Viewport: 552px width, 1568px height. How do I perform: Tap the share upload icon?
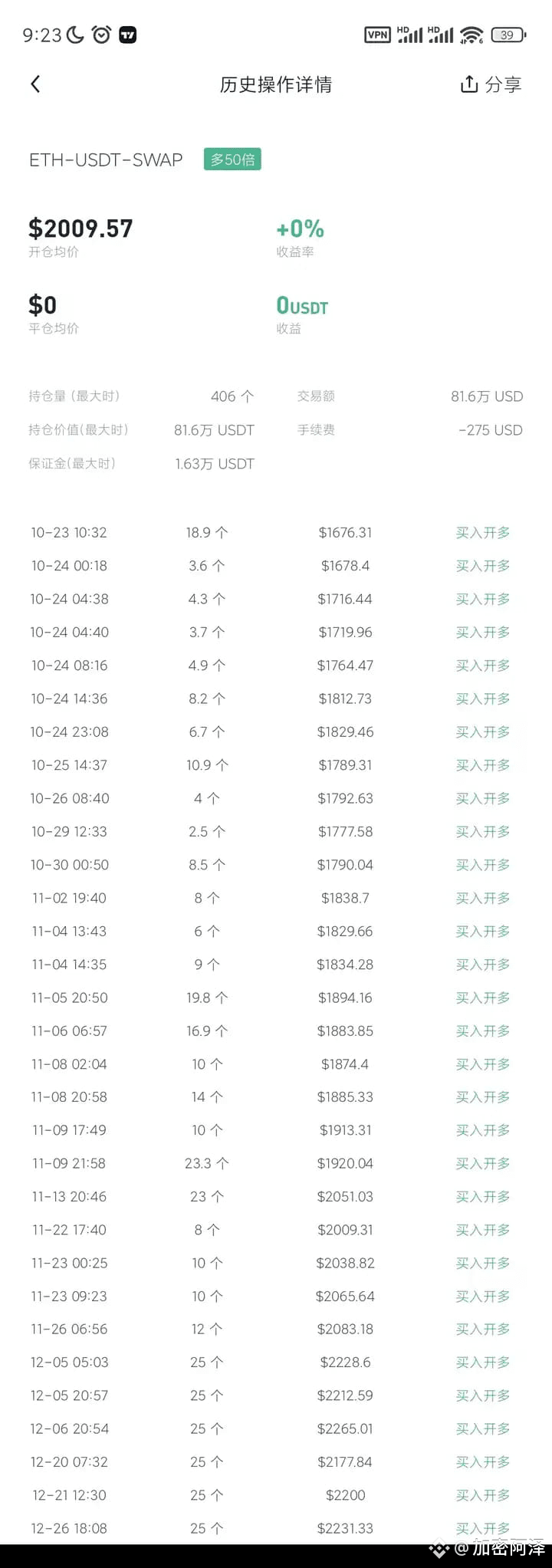tap(468, 84)
